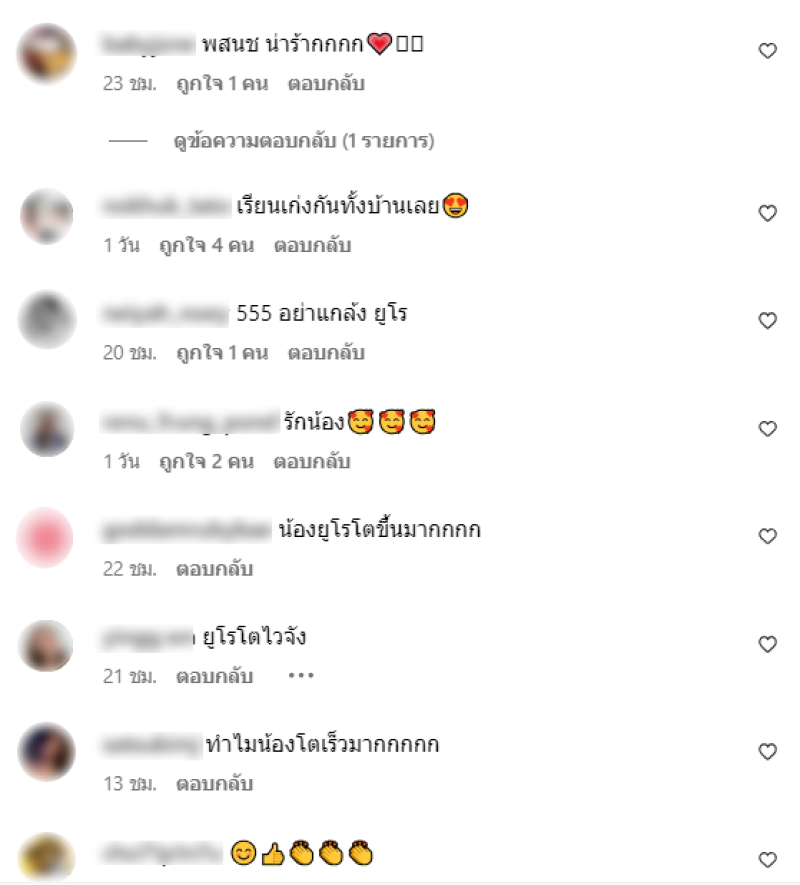Like the comment '555 อย่าแกล้ง ยูโร'
This screenshot has width=800, height=885.
[x=767, y=321]
